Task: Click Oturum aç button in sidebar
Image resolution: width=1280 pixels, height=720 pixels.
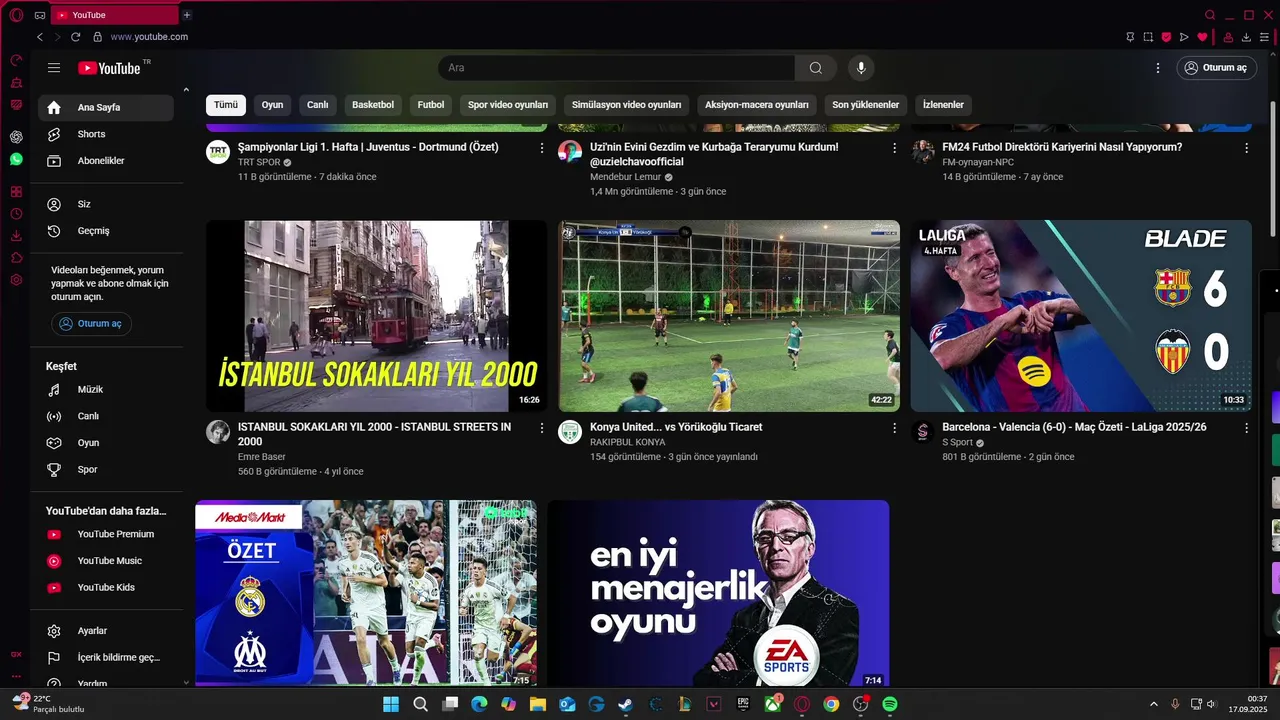Action: pyautogui.click(x=91, y=324)
